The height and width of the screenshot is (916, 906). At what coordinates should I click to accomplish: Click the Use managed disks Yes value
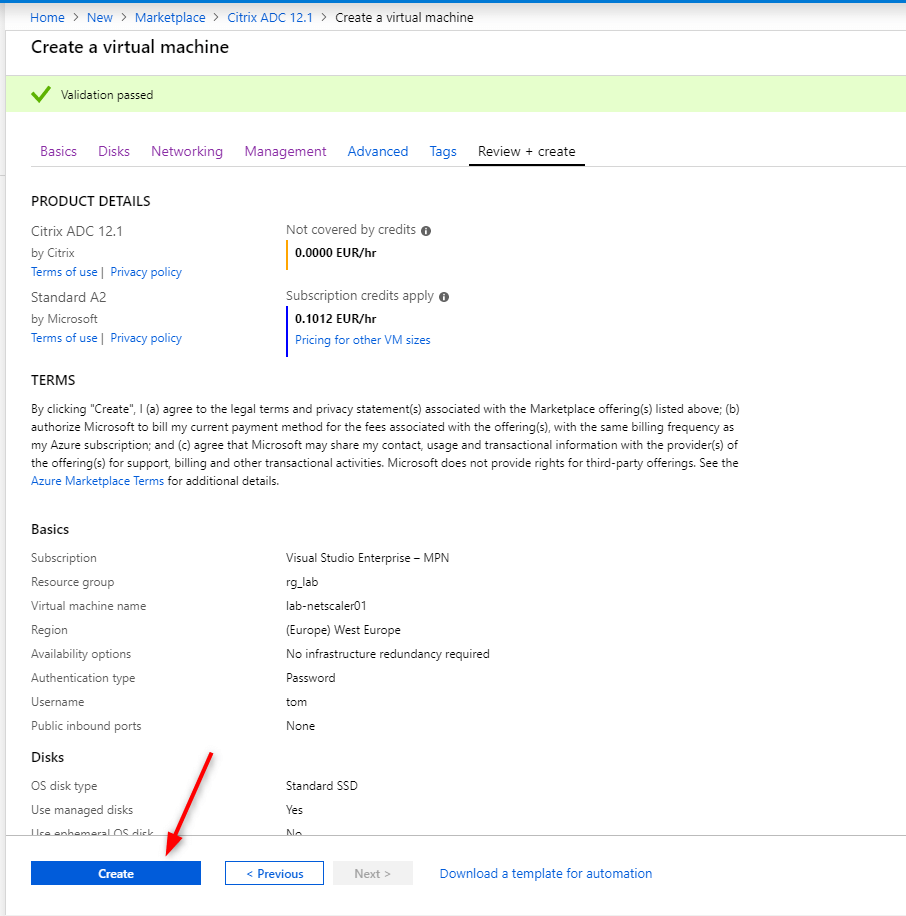[x=294, y=810]
